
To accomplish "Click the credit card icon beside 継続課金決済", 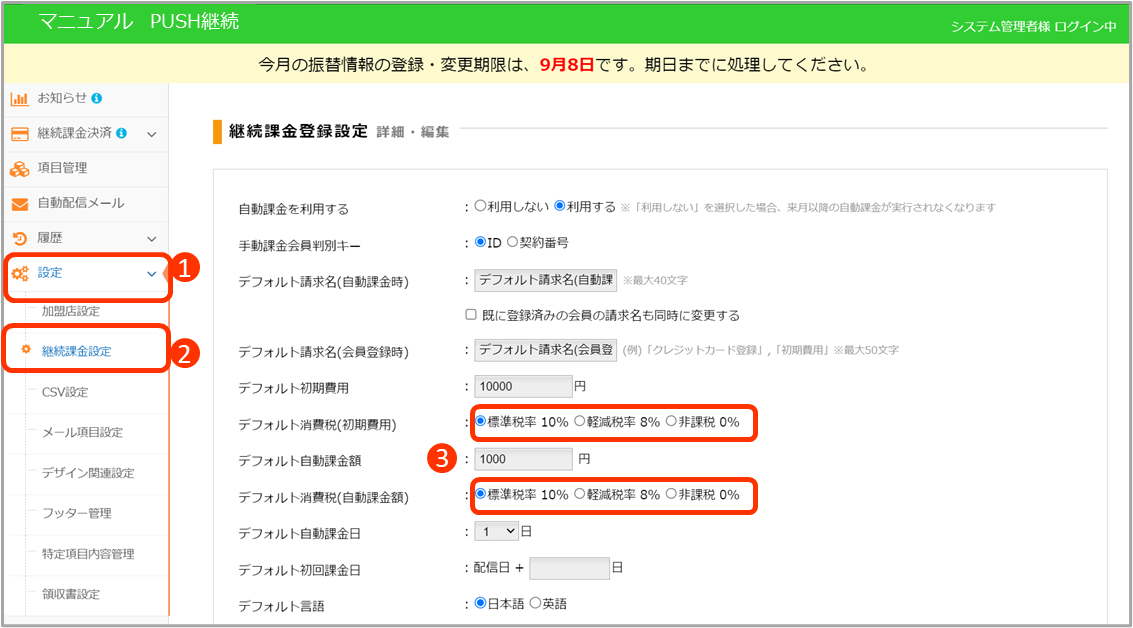I will (19, 134).
